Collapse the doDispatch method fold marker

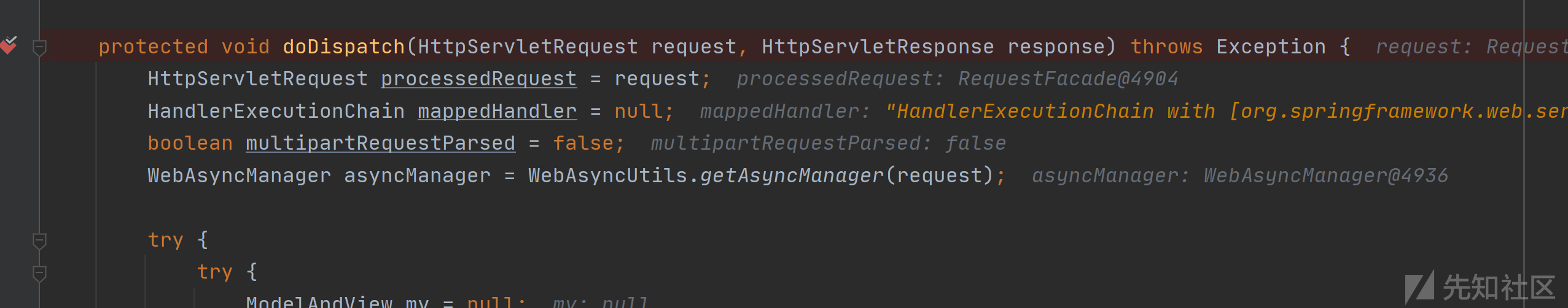pos(39,47)
